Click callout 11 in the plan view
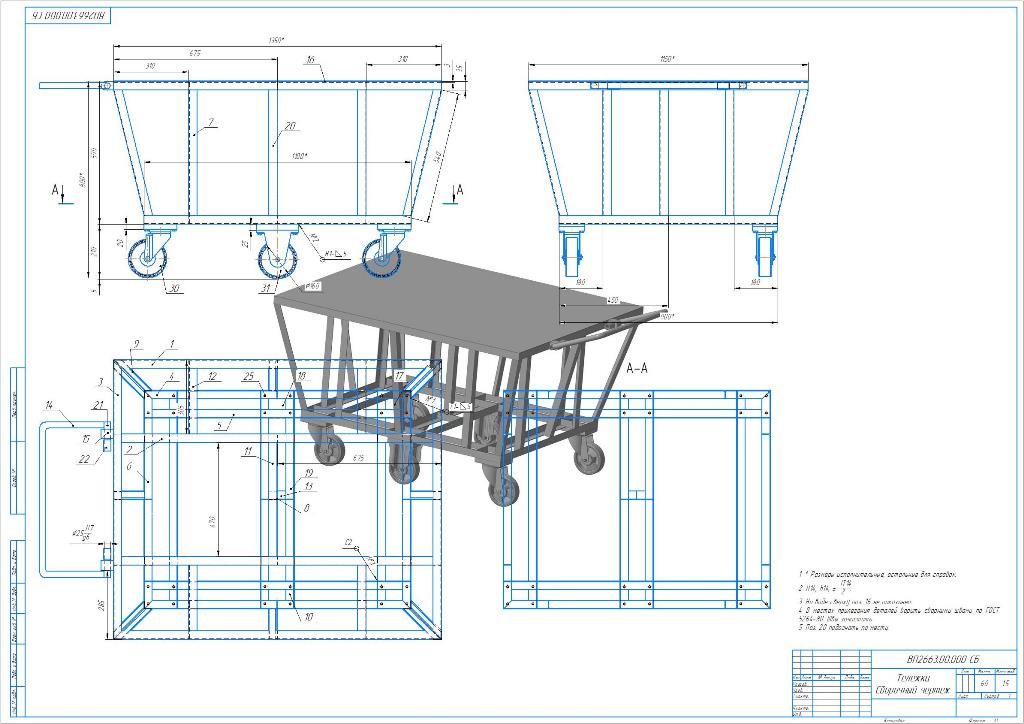Screen dimensions: 1024x724 (x=248, y=451)
